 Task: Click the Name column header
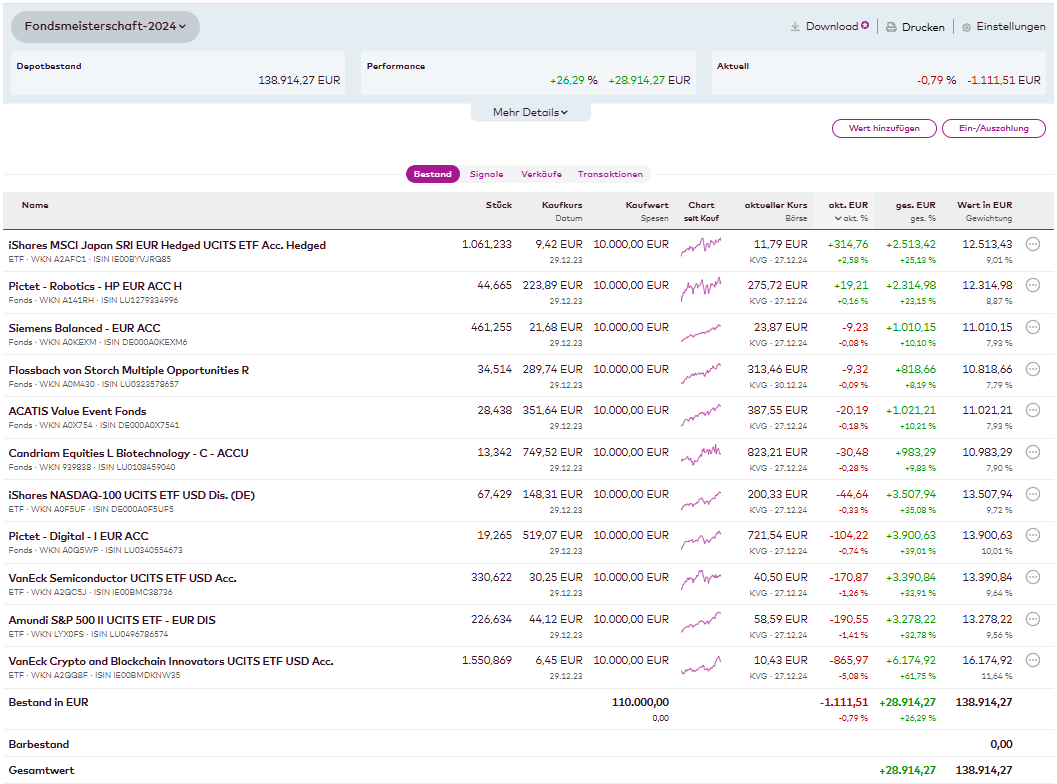click(x=35, y=205)
